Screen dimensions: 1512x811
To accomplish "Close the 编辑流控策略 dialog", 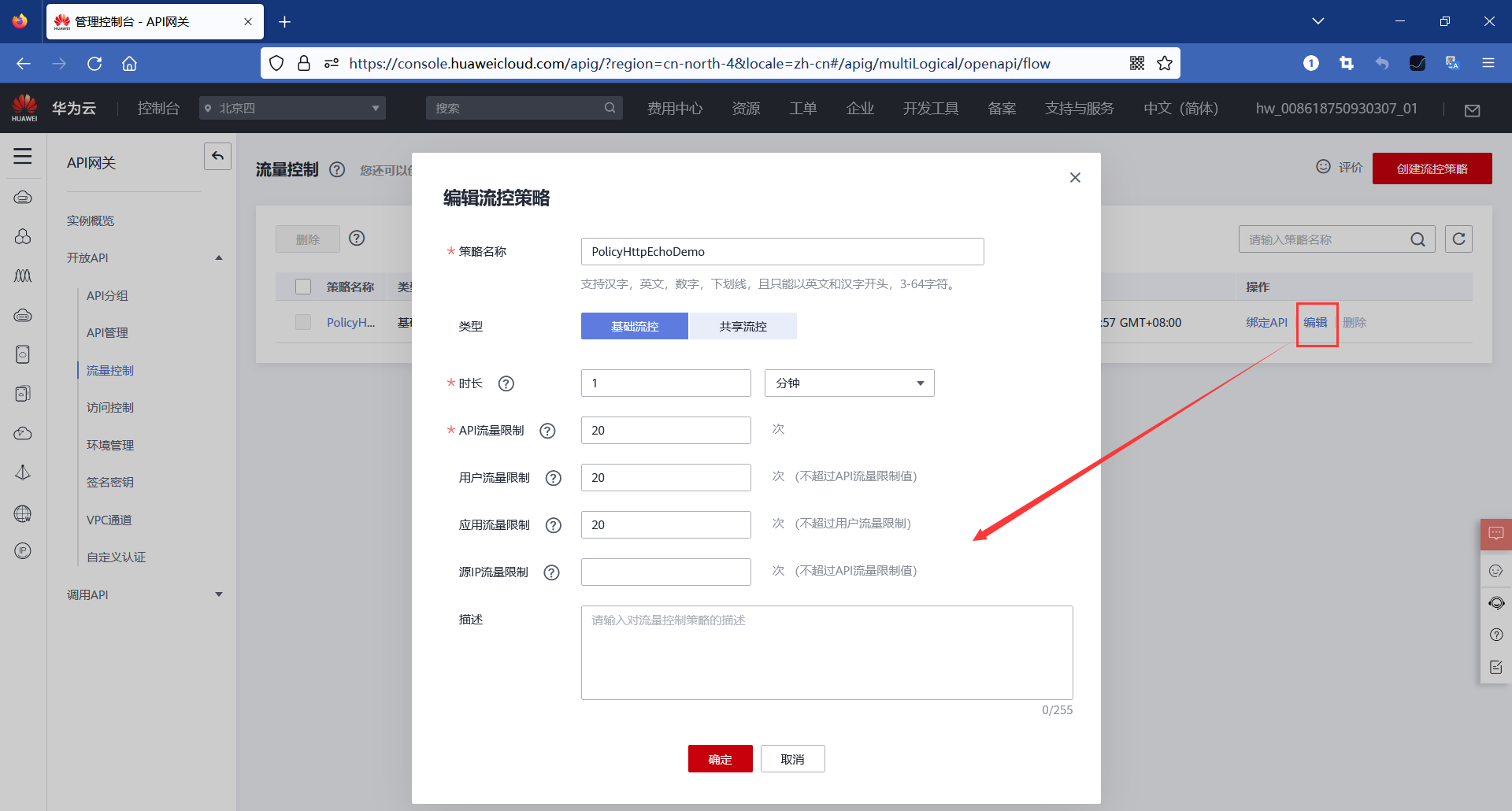I will [x=1075, y=178].
